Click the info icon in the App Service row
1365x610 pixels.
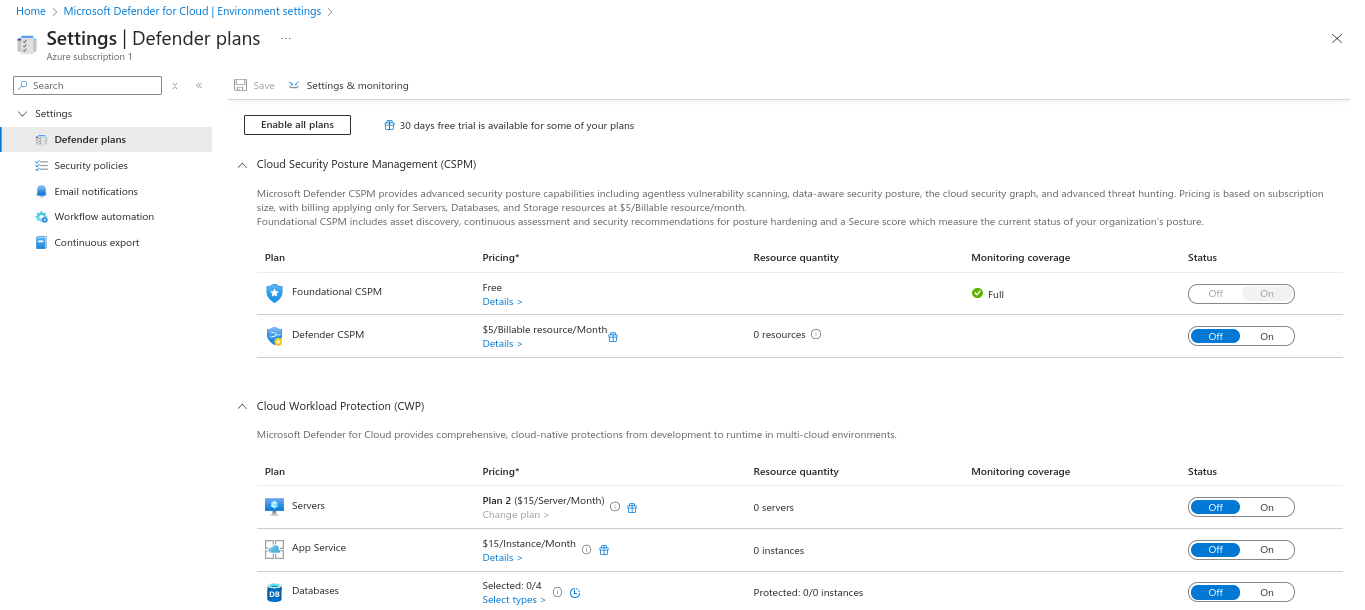[587, 549]
